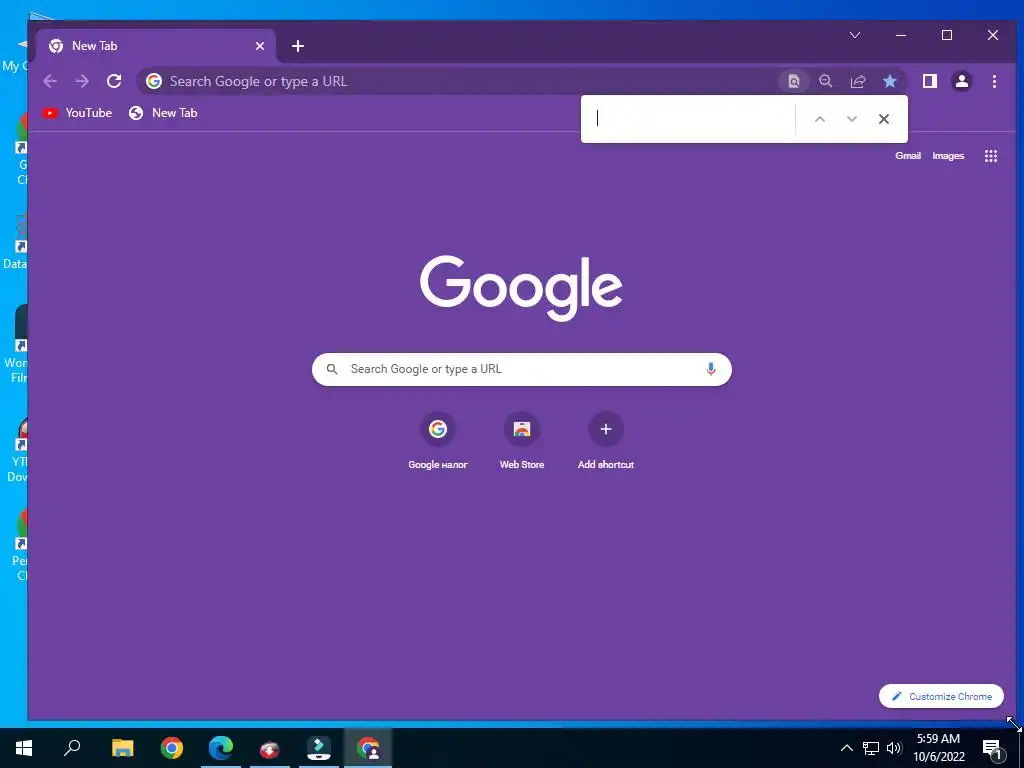1024x768 pixels.
Task: Share this page via share icon
Action: (x=857, y=81)
